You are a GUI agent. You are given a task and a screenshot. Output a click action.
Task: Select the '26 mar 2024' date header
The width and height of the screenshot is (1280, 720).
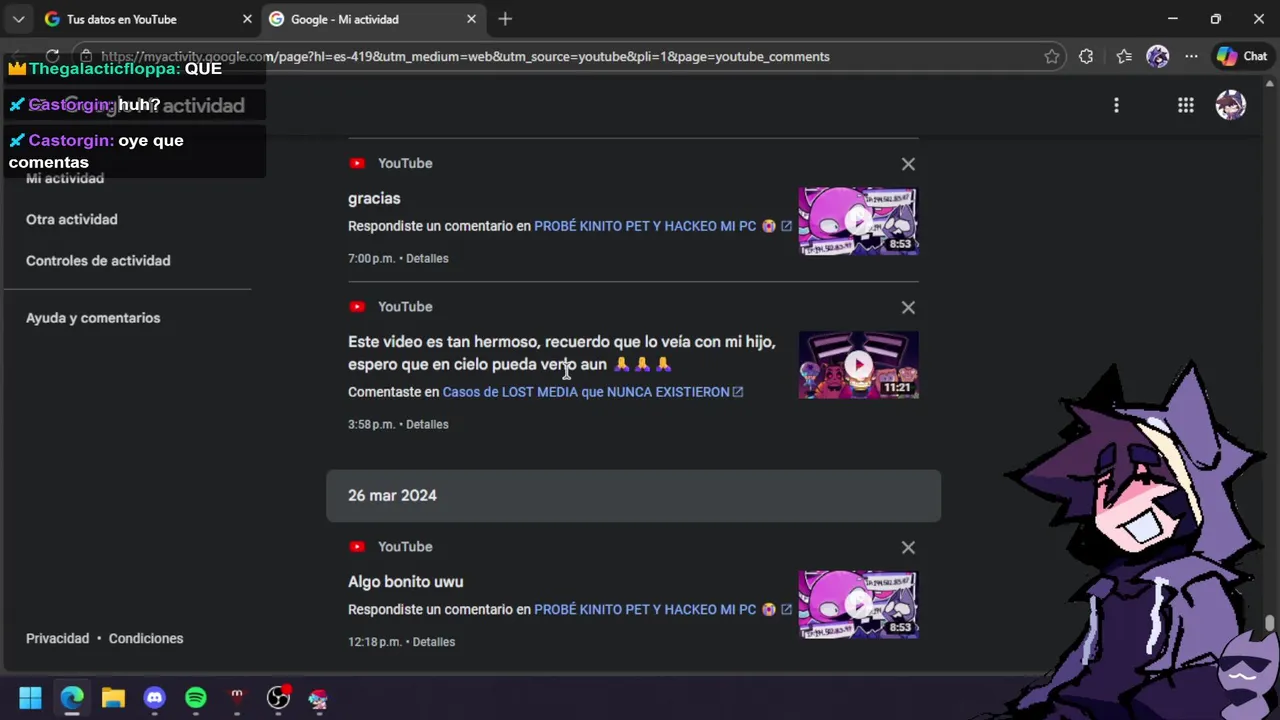coord(633,496)
